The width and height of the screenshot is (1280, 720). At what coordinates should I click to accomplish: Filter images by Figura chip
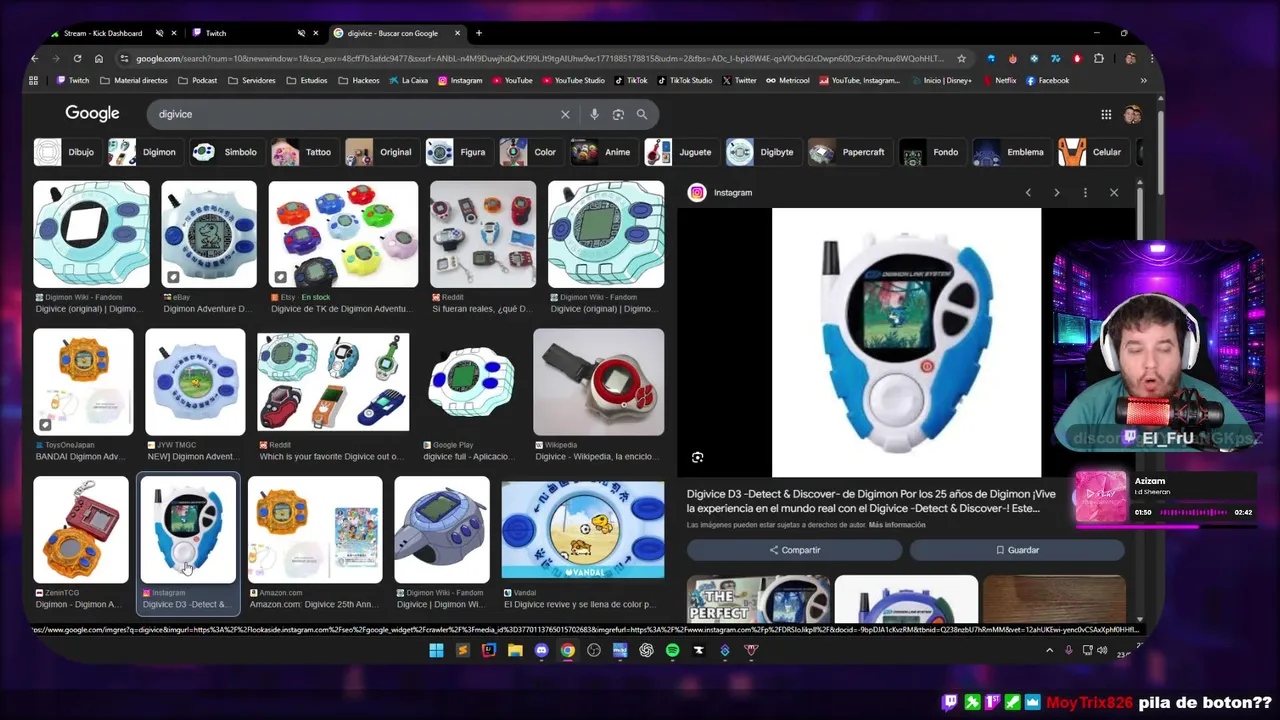click(457, 152)
